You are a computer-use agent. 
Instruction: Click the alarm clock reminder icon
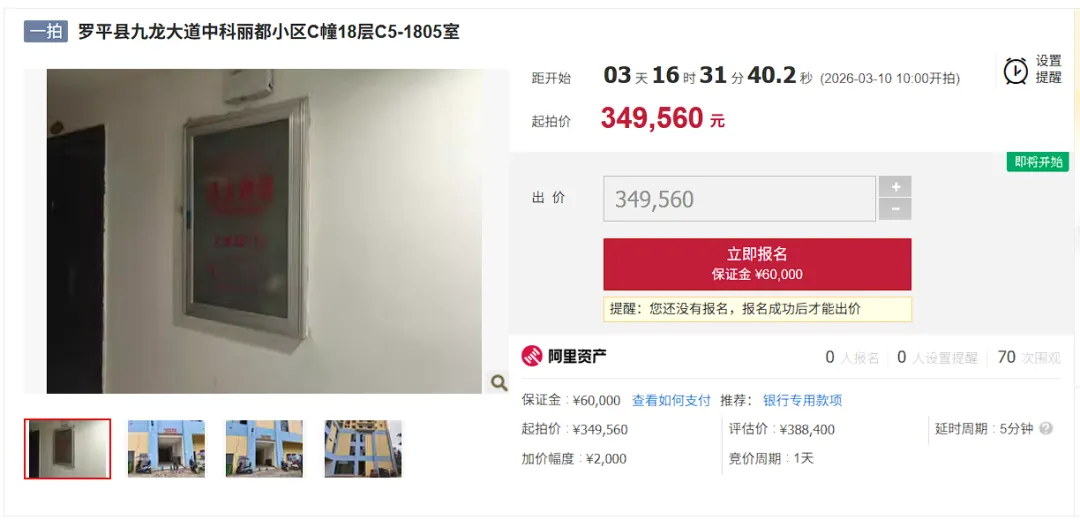click(x=1015, y=70)
